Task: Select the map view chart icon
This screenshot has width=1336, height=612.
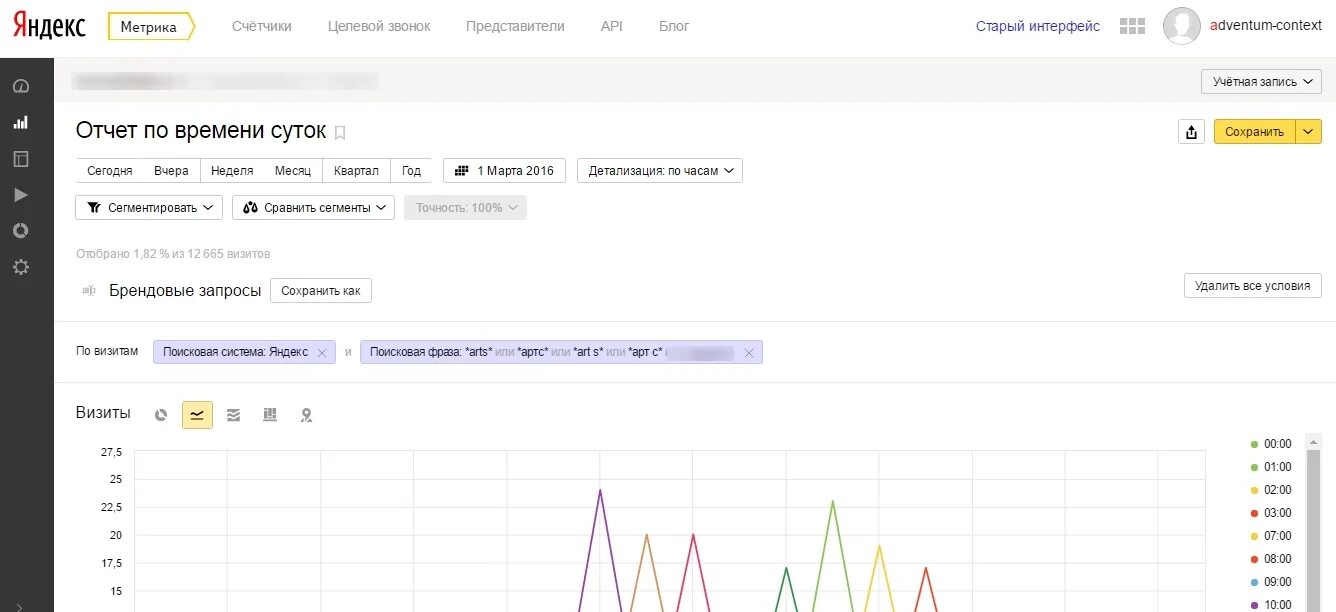Action: 306,415
